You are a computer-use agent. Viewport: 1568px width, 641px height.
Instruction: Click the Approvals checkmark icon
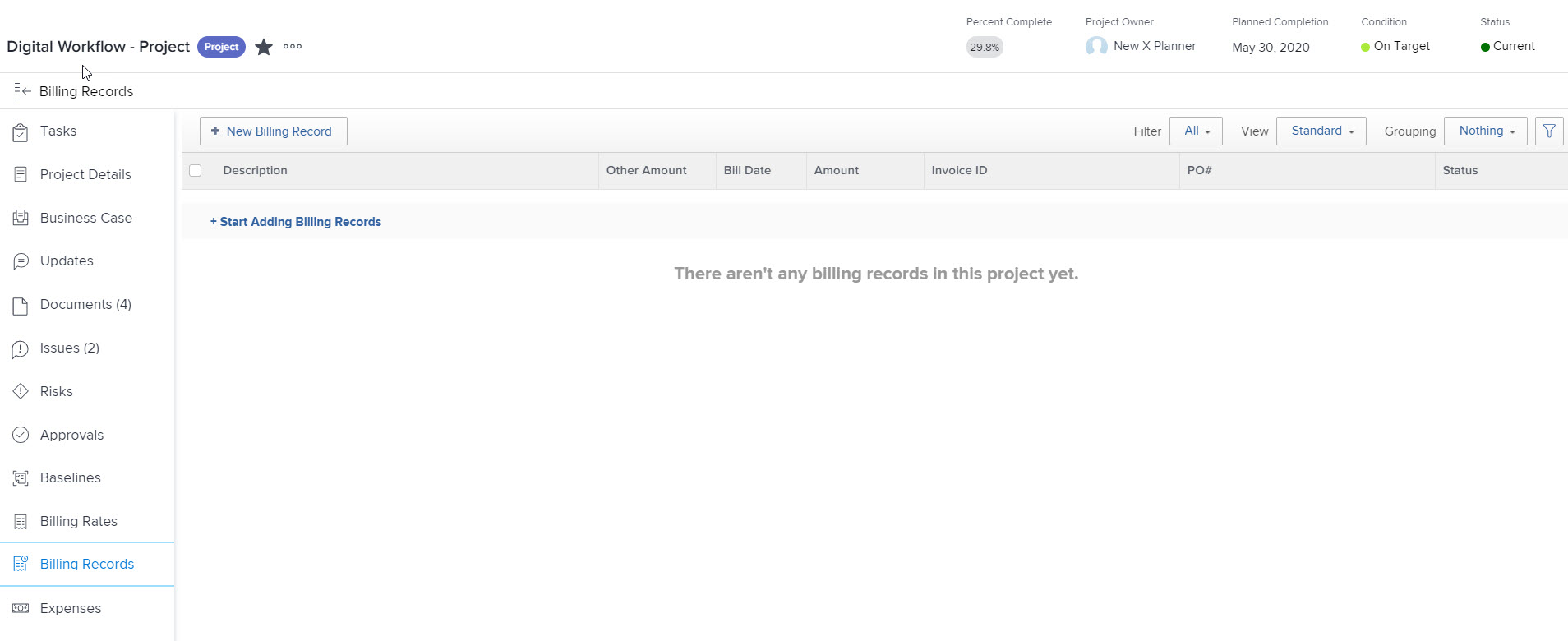[21, 435]
